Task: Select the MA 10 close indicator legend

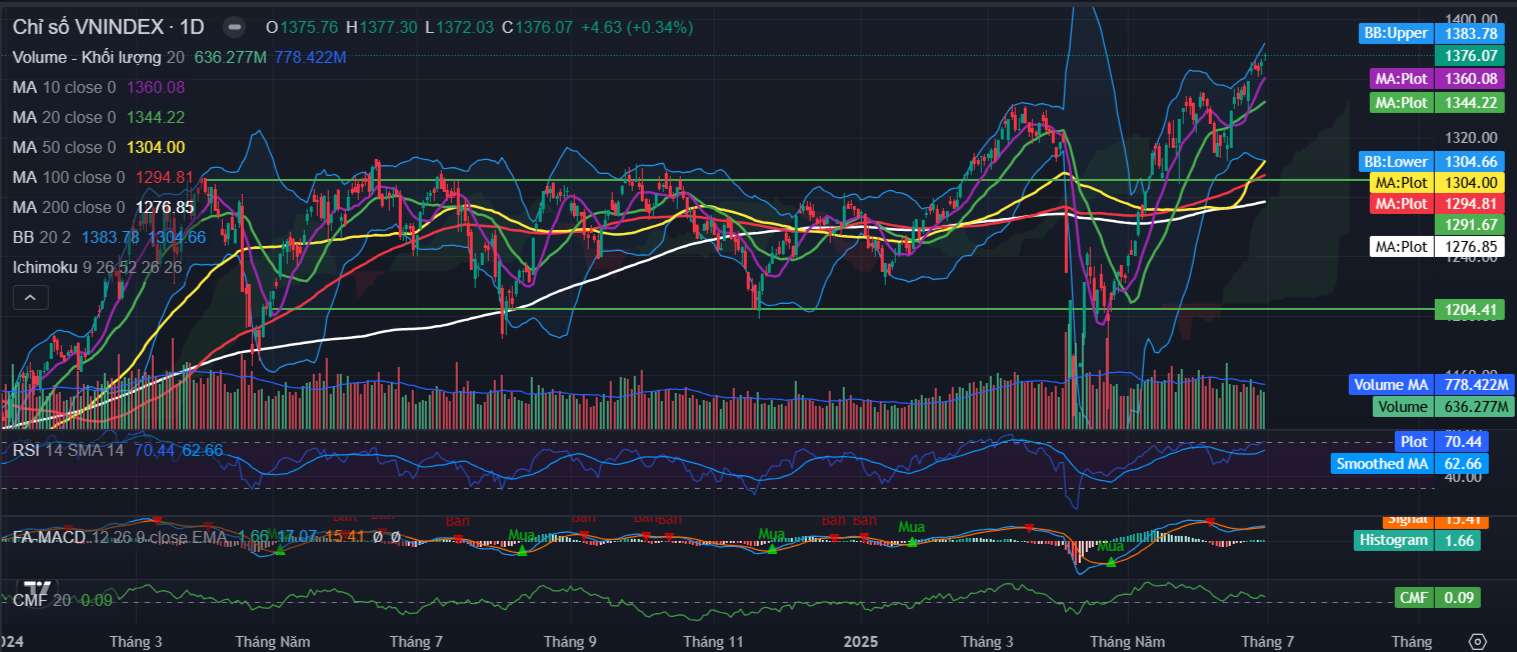Action: (64, 88)
